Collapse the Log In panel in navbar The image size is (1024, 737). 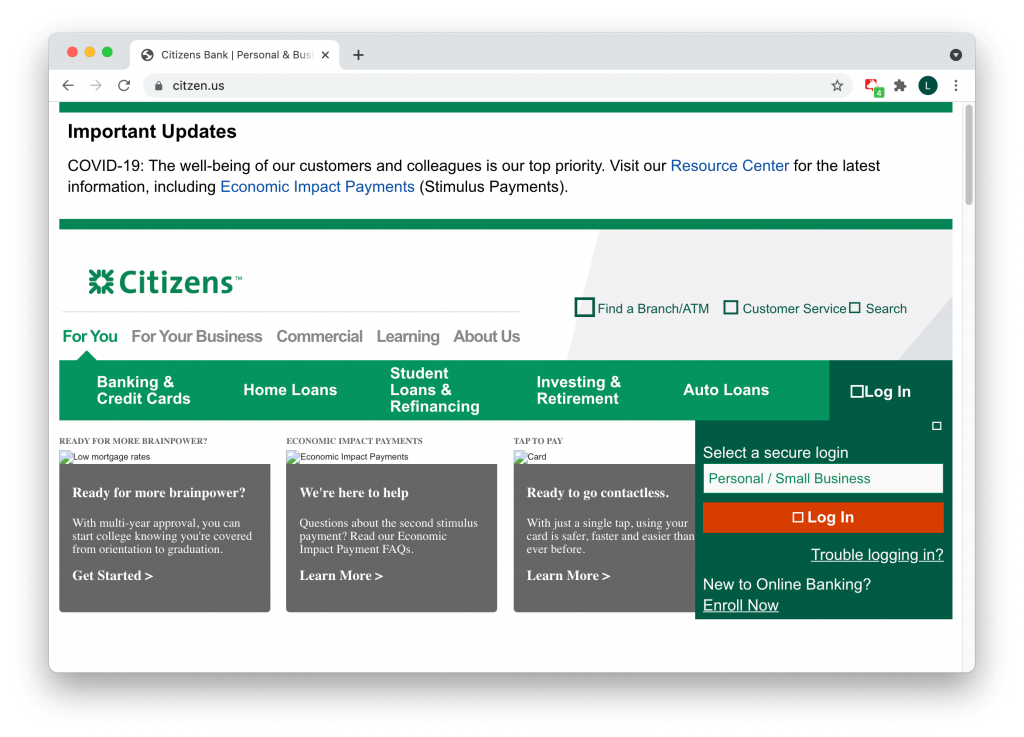click(881, 391)
